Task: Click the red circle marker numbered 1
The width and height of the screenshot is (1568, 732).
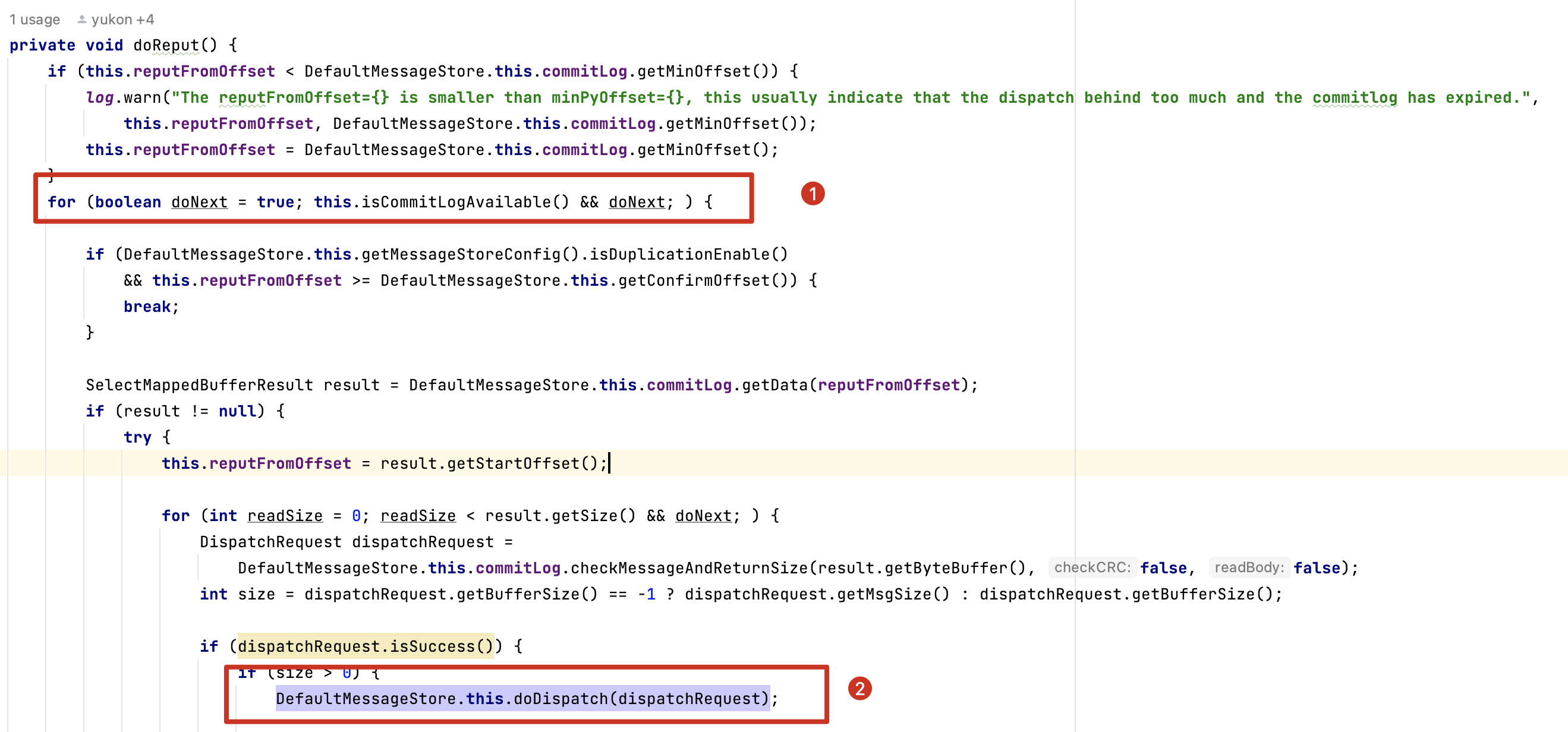Action: point(812,194)
